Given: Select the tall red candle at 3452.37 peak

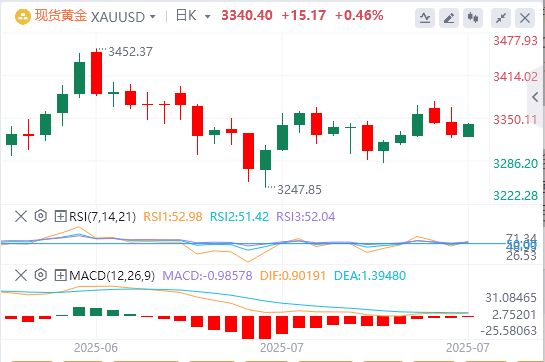Looking at the screenshot, I should tap(97, 73).
